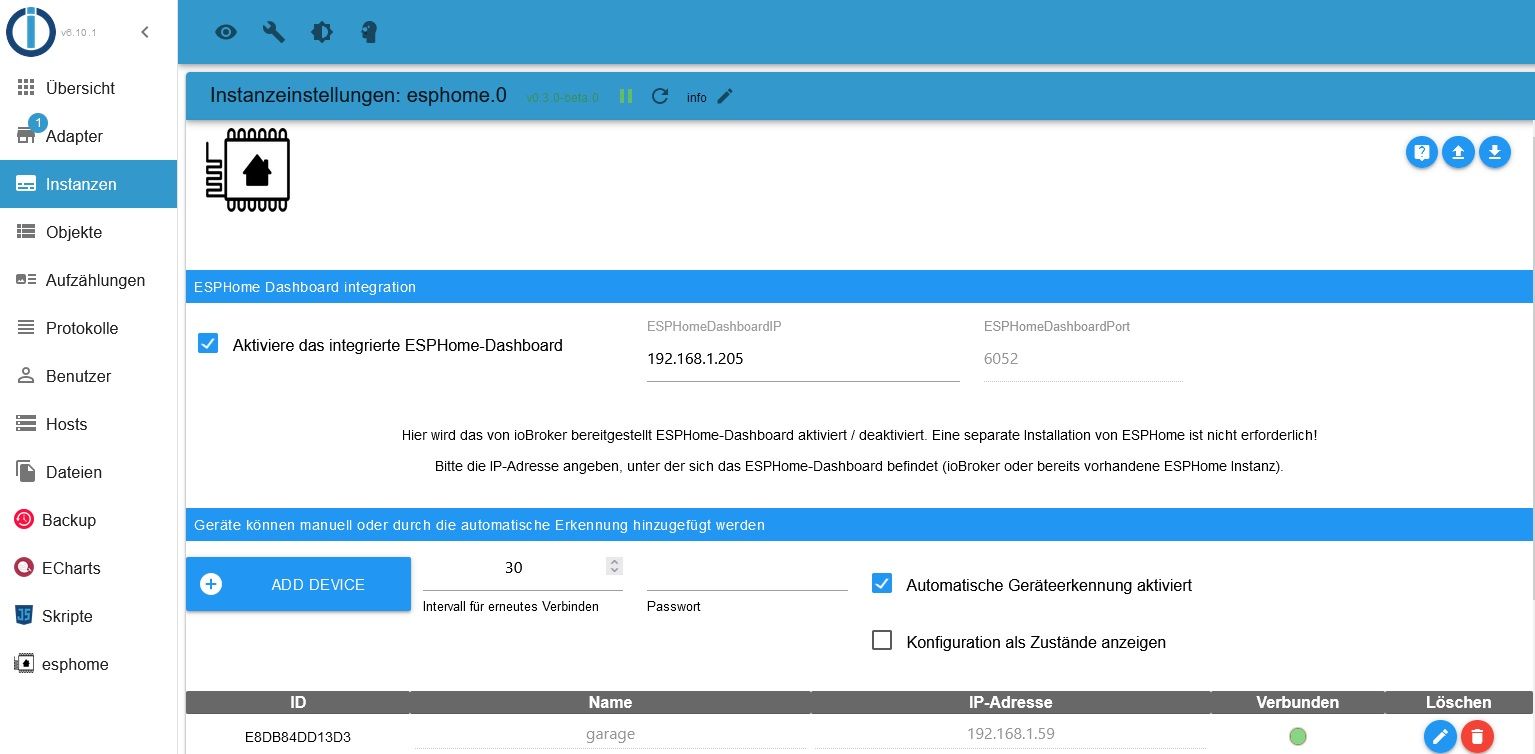Viewport: 1535px width, 754px height.
Task: Select Instanzen in the sidebar
Action: point(88,184)
